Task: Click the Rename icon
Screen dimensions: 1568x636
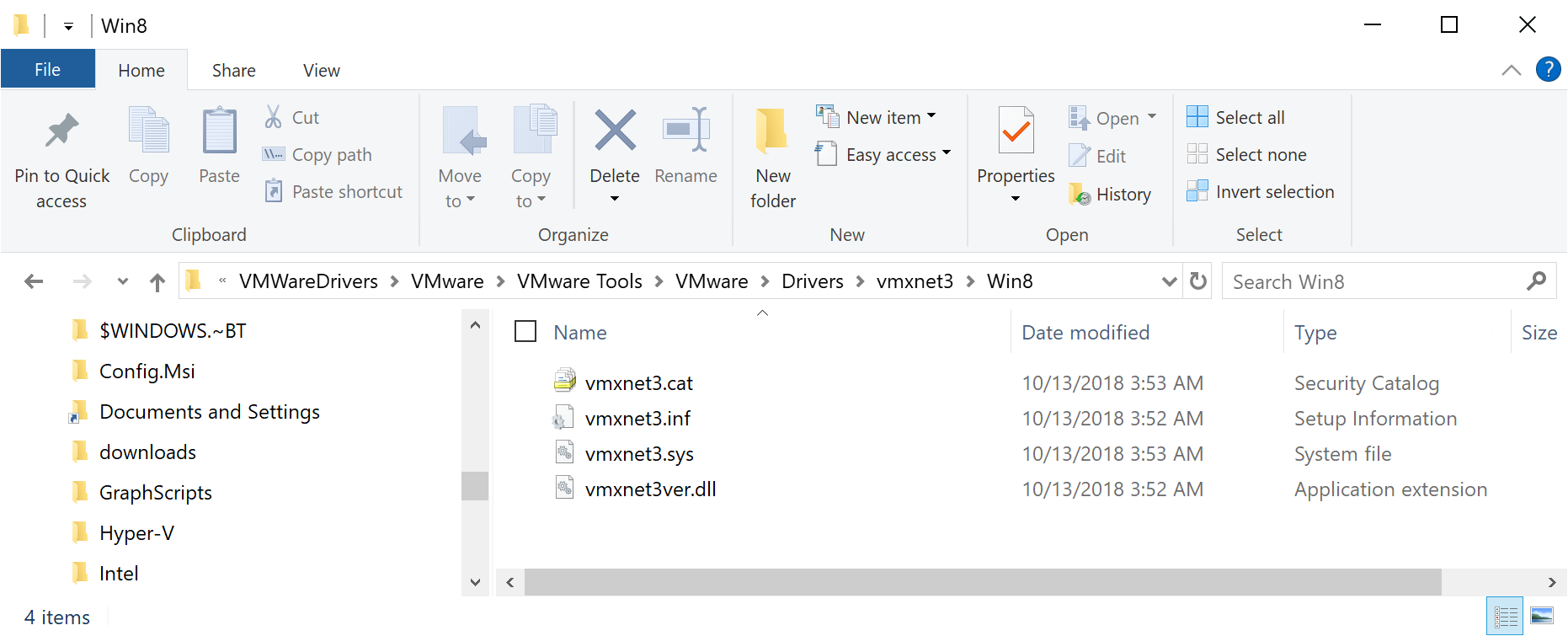Action: coord(686,130)
